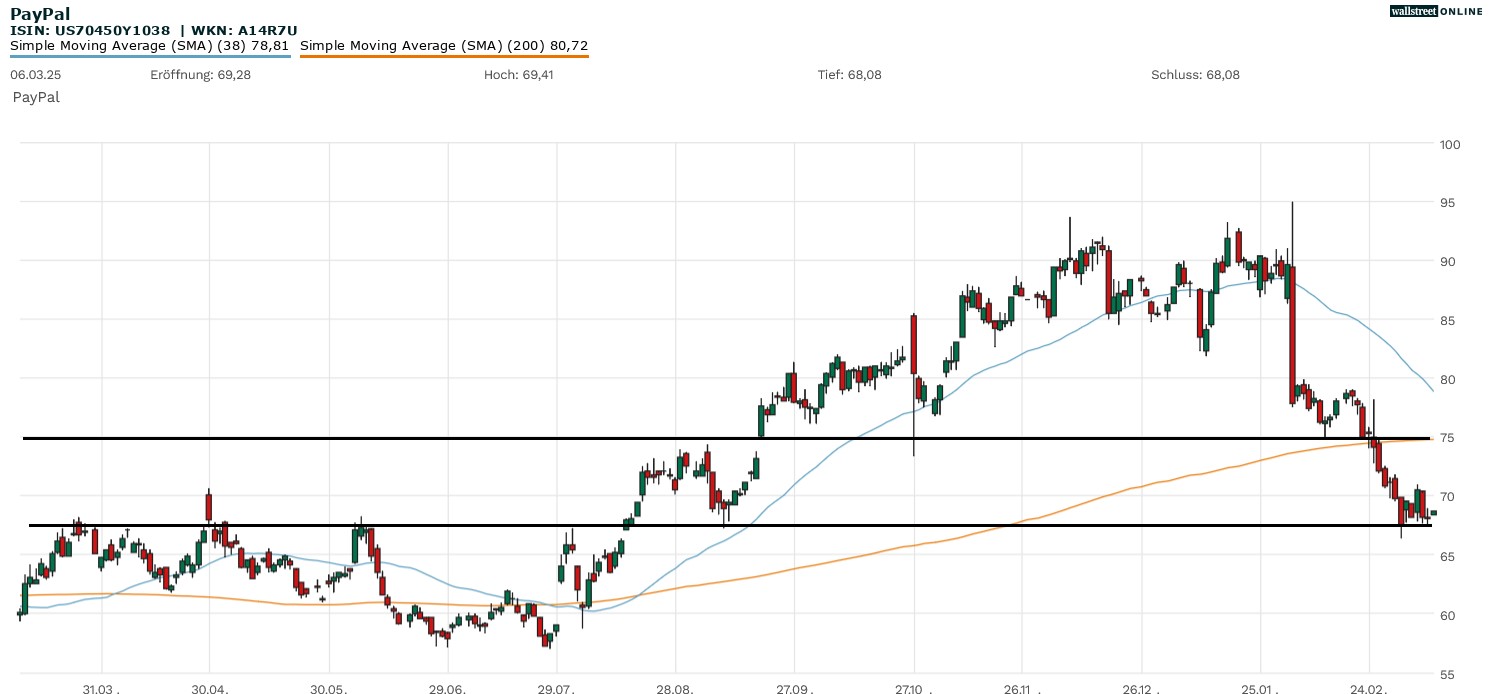
Task: Click the Eröffnung: 69,28 value
Action: click(x=200, y=75)
